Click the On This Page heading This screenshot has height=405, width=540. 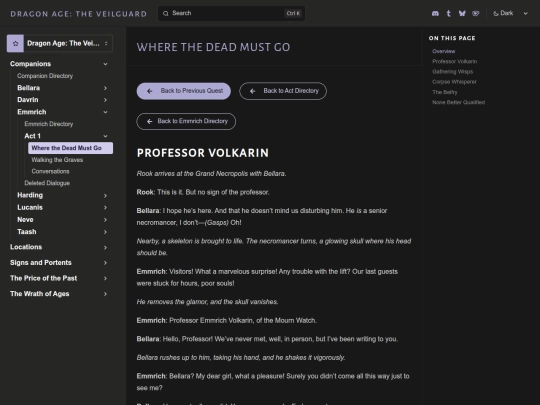click(x=452, y=38)
